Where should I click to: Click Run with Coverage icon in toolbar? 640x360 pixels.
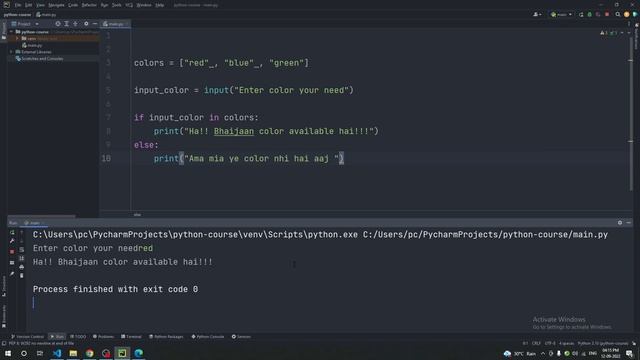tap(598, 14)
